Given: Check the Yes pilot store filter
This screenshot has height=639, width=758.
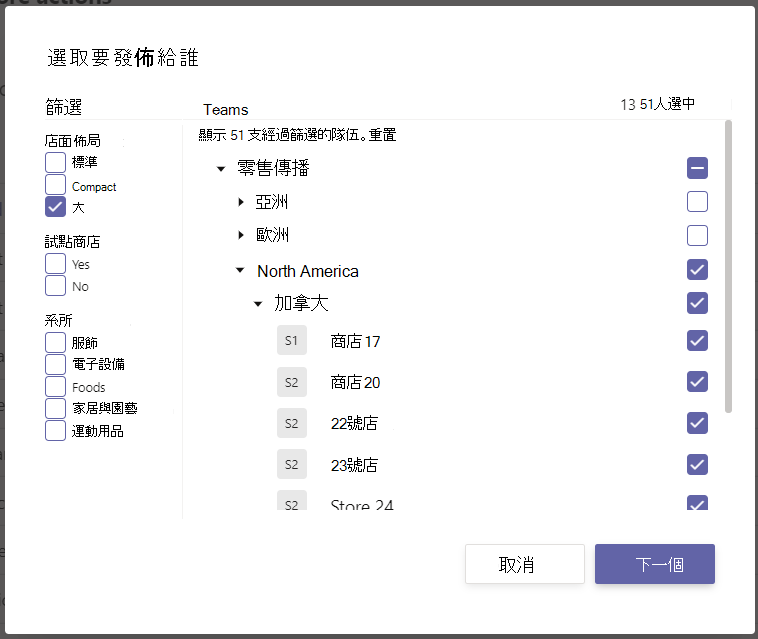Looking at the screenshot, I should click(x=55, y=264).
